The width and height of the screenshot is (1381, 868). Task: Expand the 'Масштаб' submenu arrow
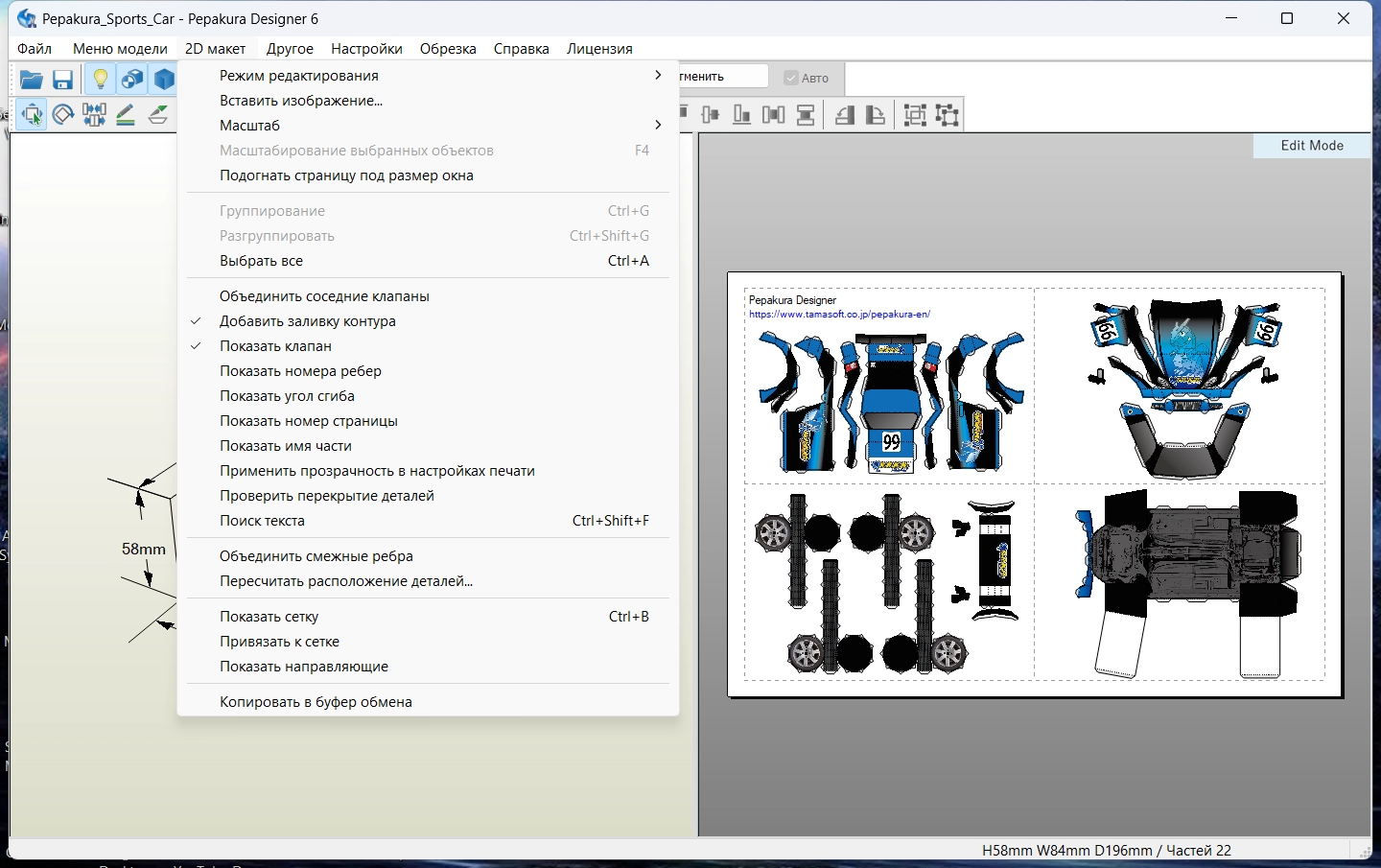click(658, 126)
